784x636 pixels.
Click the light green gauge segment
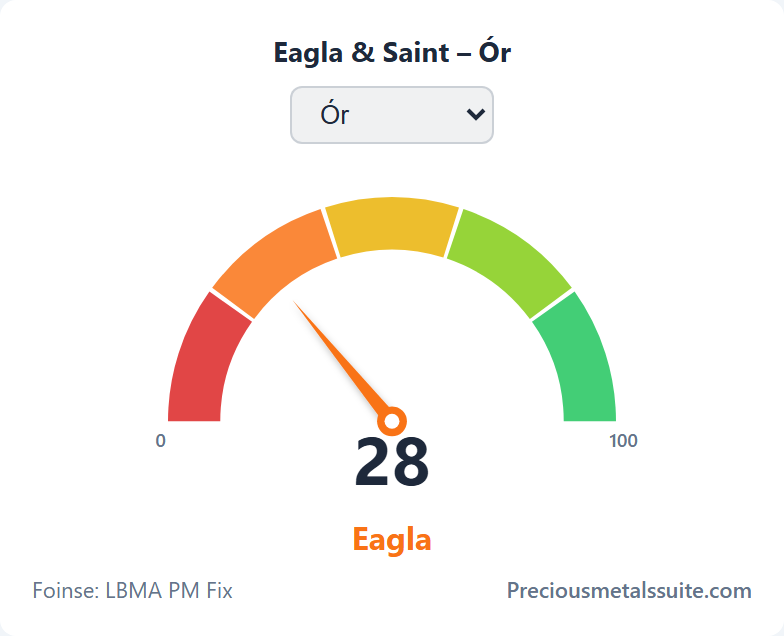coord(510,262)
